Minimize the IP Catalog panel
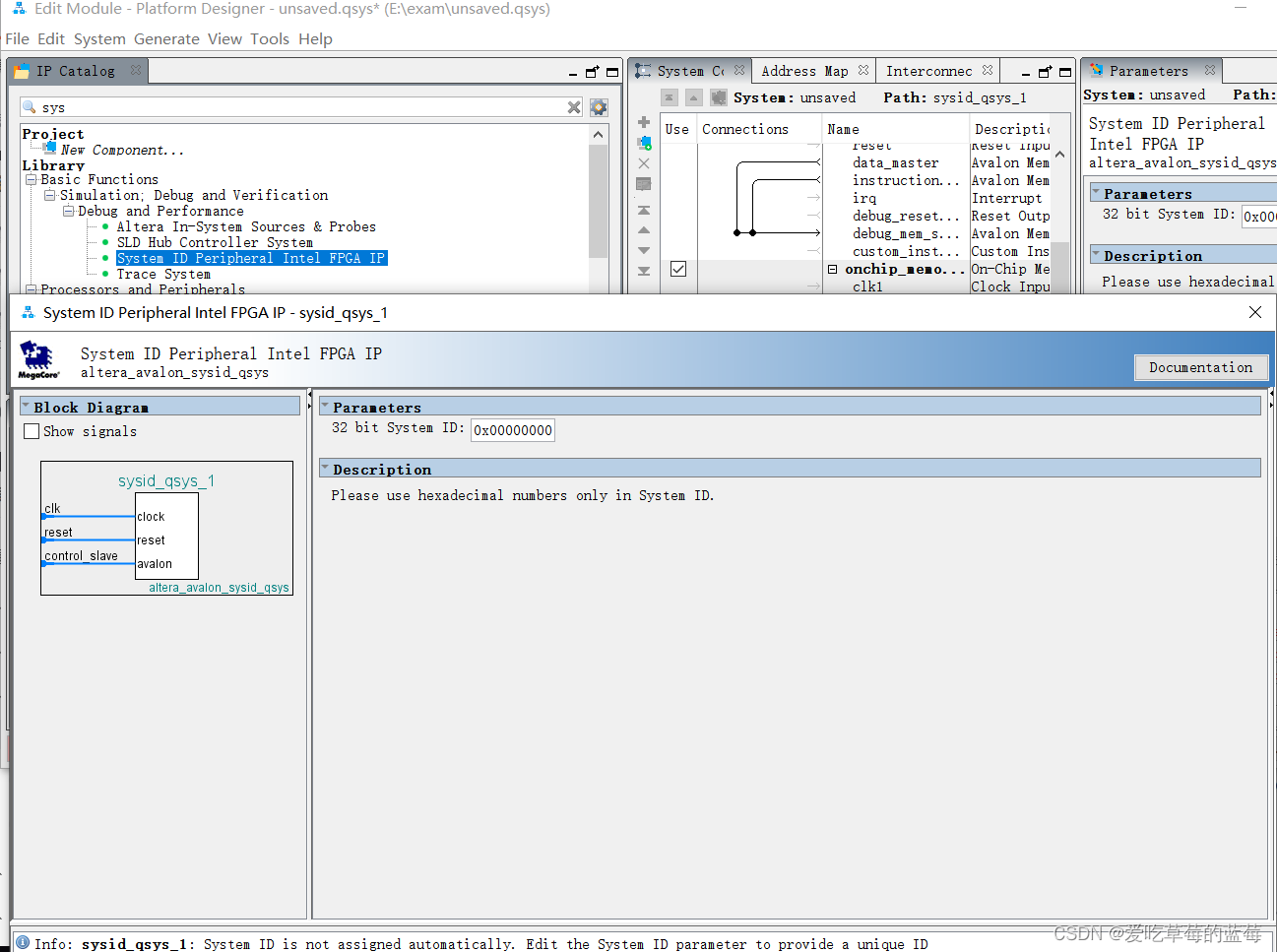1277x952 pixels. pyautogui.click(x=573, y=74)
